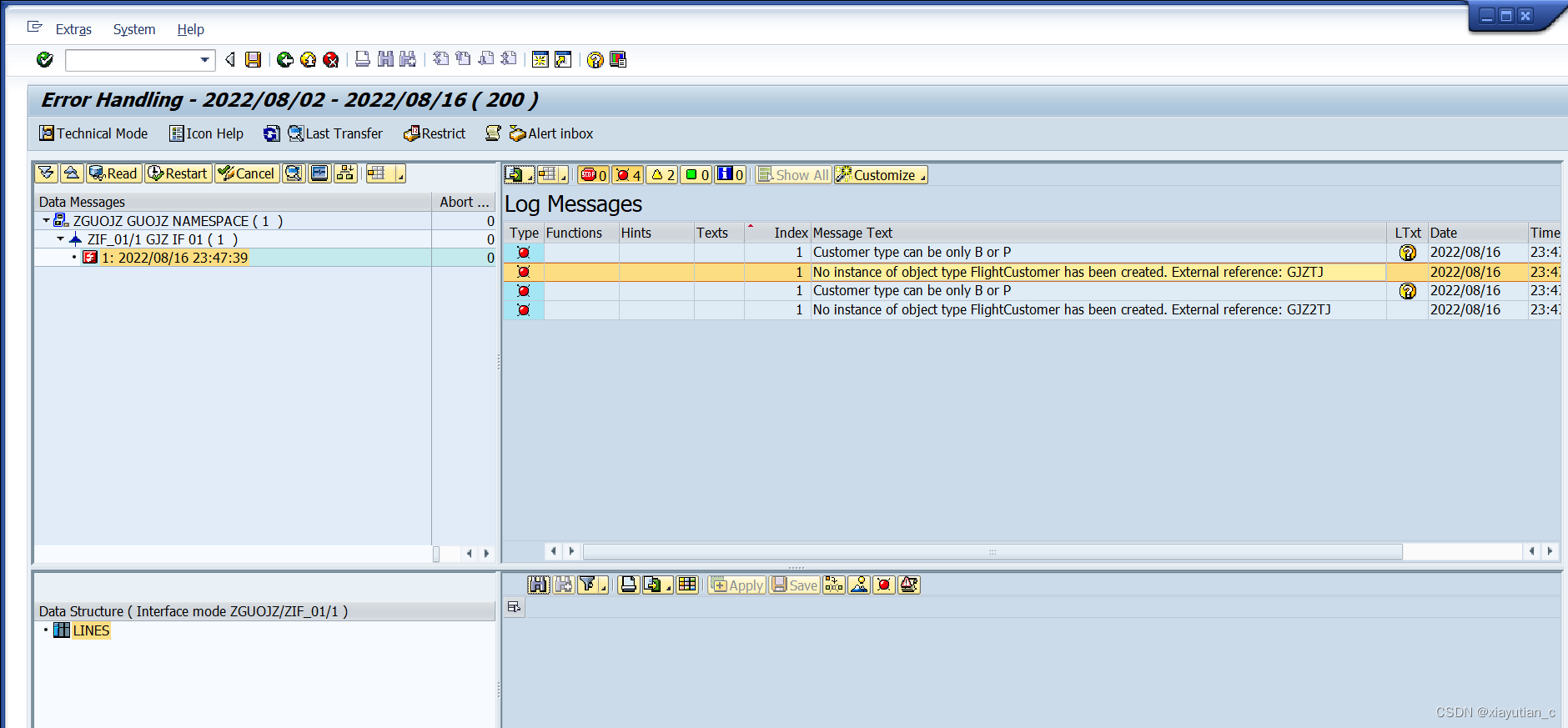The width and height of the screenshot is (1568, 728).
Task: Click the Print icon in the bottom toolbar
Action: click(629, 585)
